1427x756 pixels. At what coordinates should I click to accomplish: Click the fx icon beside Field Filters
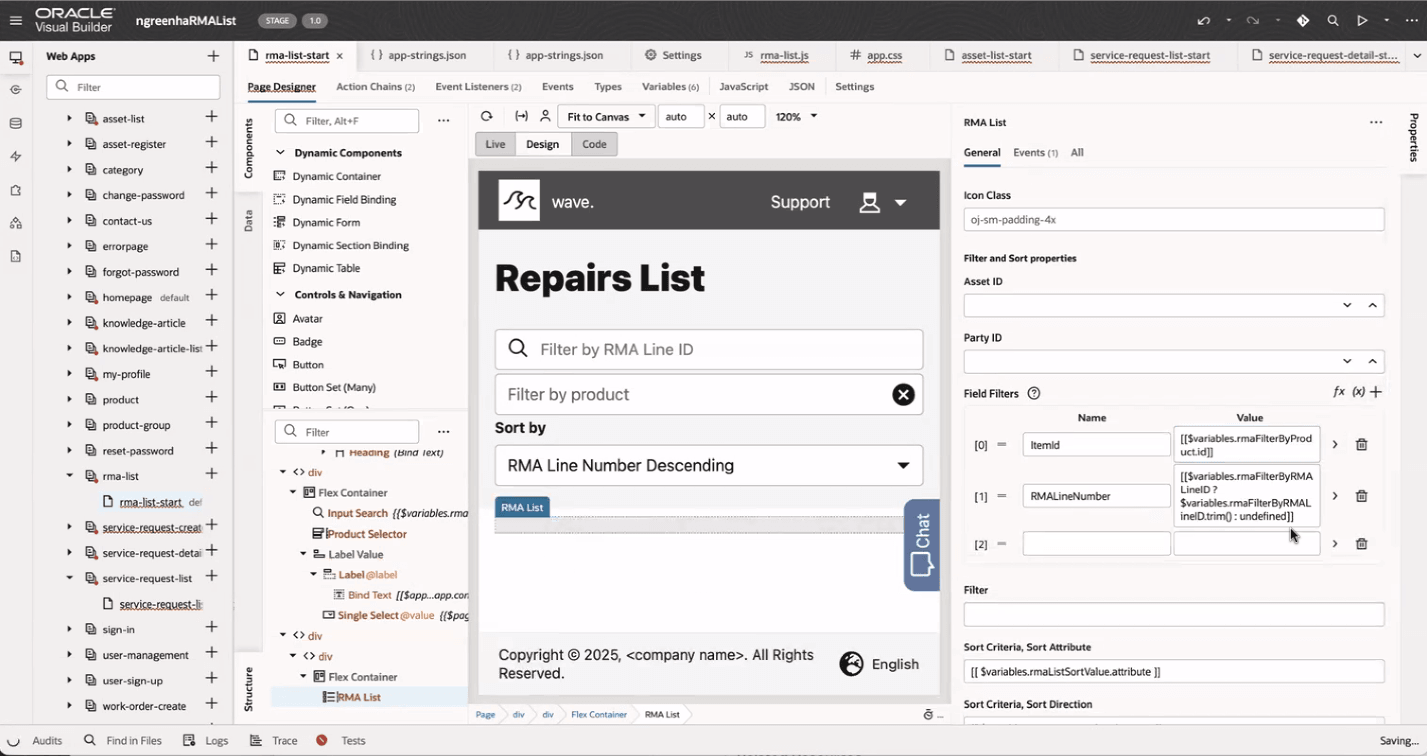click(x=1339, y=392)
